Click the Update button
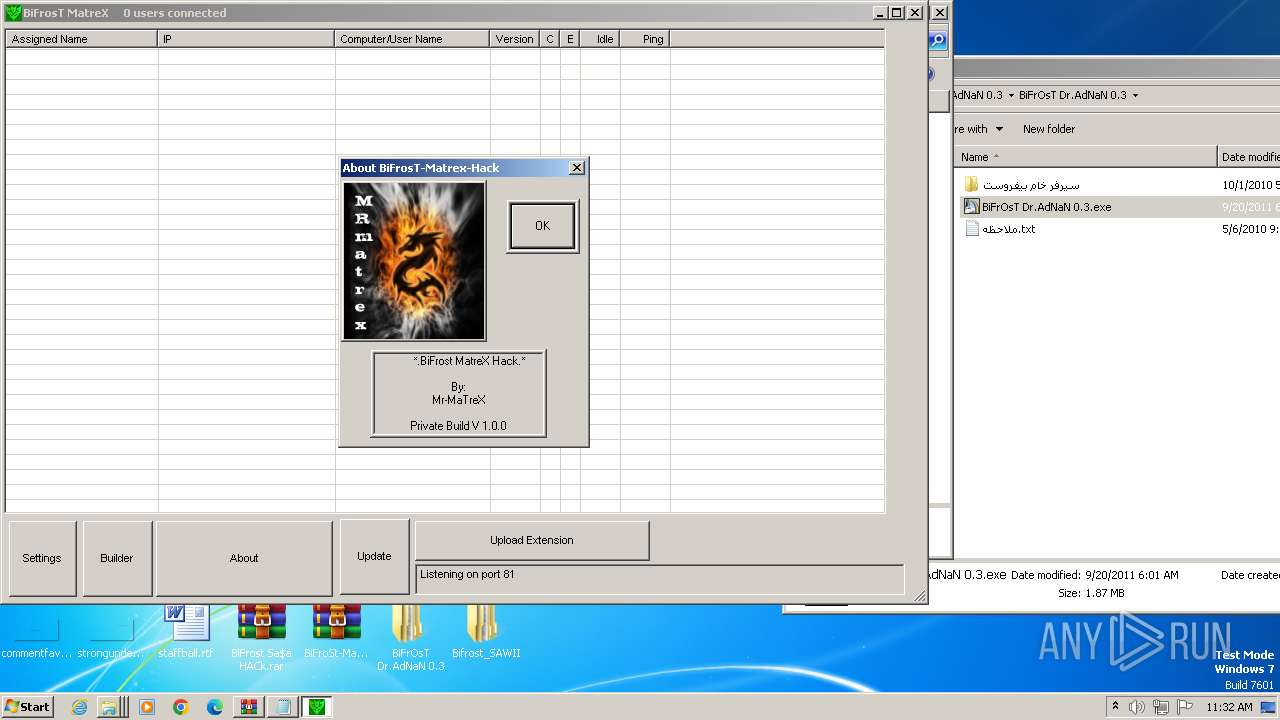Screen dimensions: 1280x720 coord(374,556)
